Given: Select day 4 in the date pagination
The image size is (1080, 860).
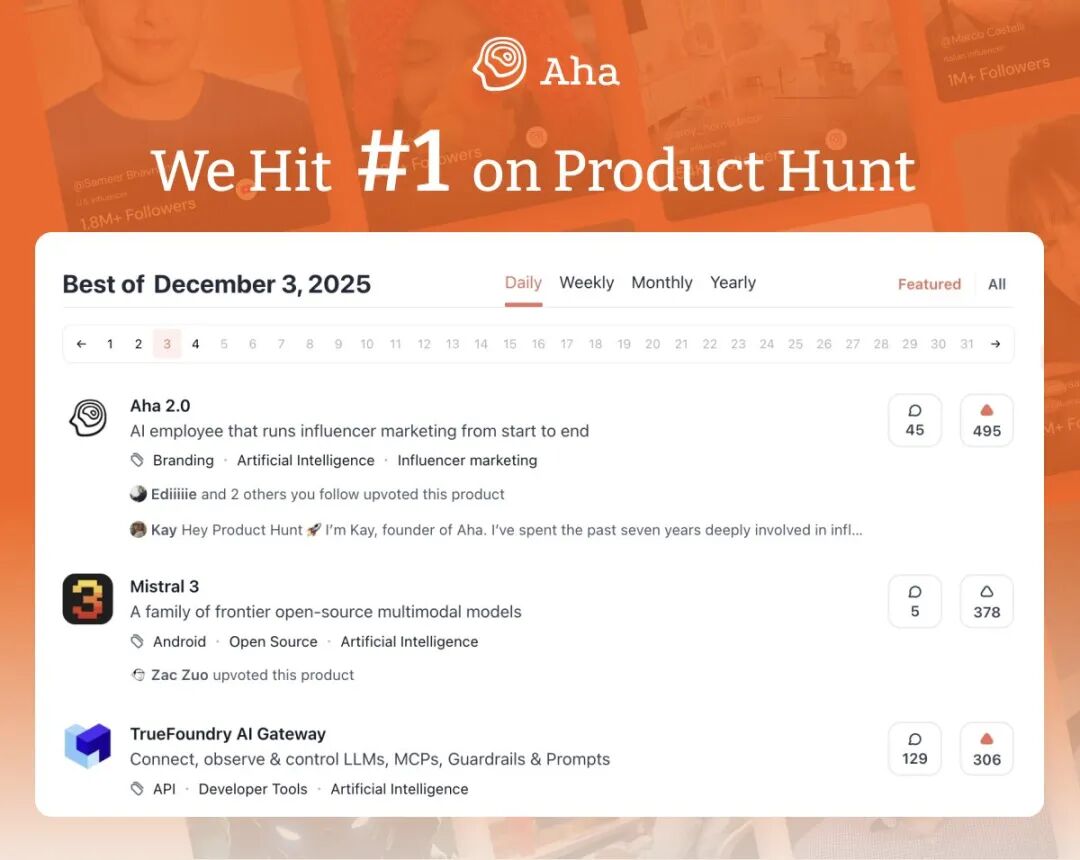Looking at the screenshot, I should [196, 344].
